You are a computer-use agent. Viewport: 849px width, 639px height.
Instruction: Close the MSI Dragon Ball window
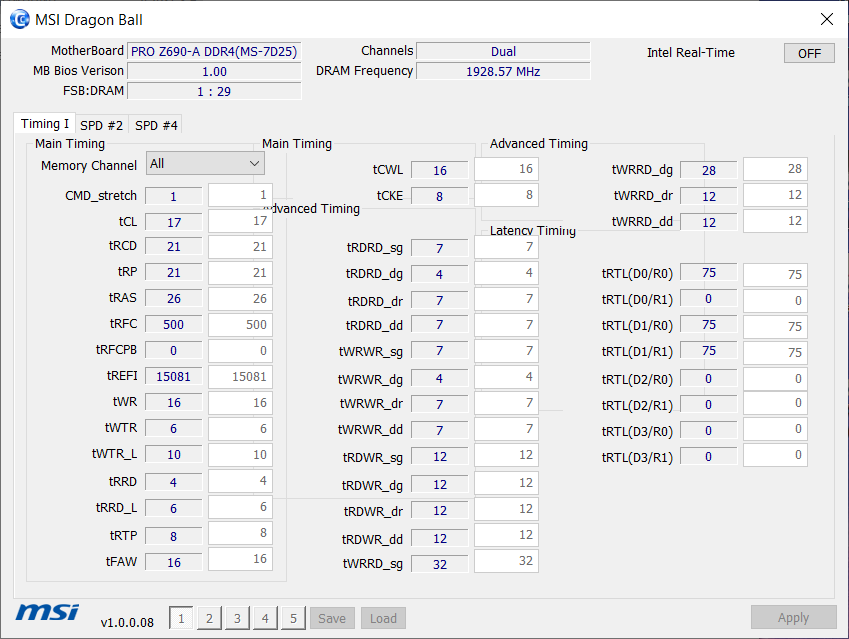click(x=826, y=19)
